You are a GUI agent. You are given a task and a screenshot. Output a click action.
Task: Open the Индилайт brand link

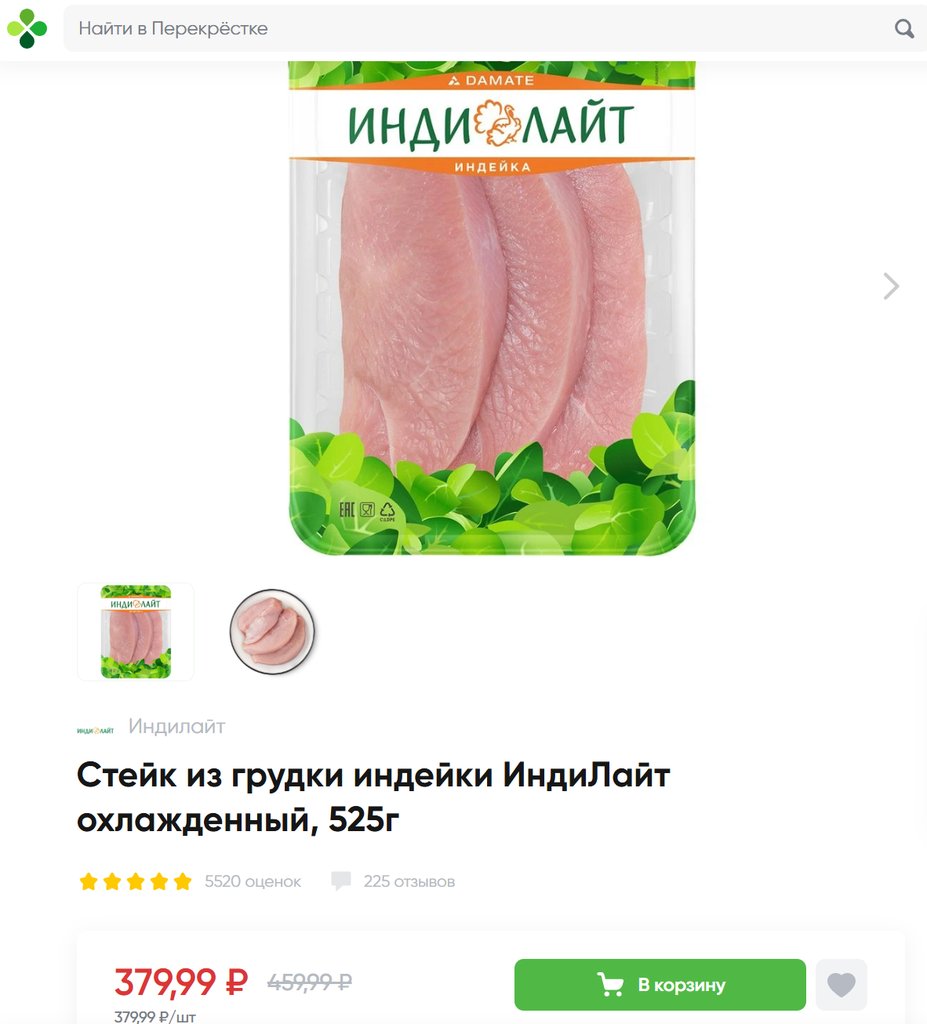[x=176, y=726]
